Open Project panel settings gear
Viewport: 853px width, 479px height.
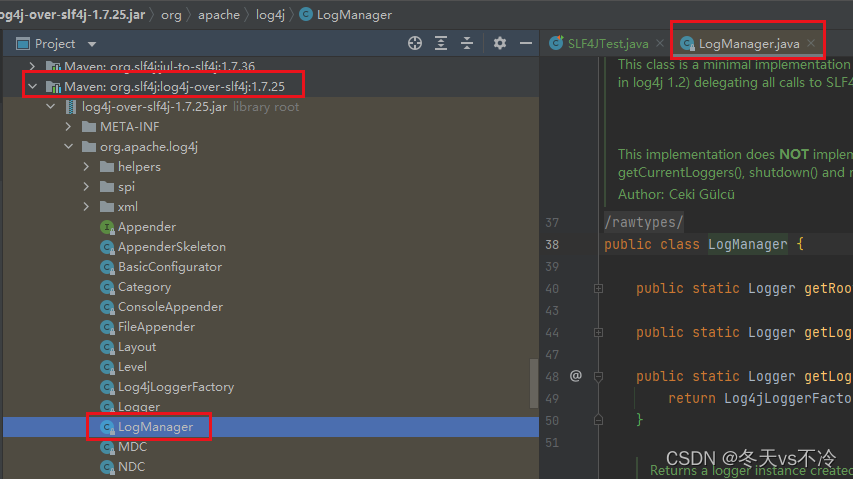coord(500,43)
